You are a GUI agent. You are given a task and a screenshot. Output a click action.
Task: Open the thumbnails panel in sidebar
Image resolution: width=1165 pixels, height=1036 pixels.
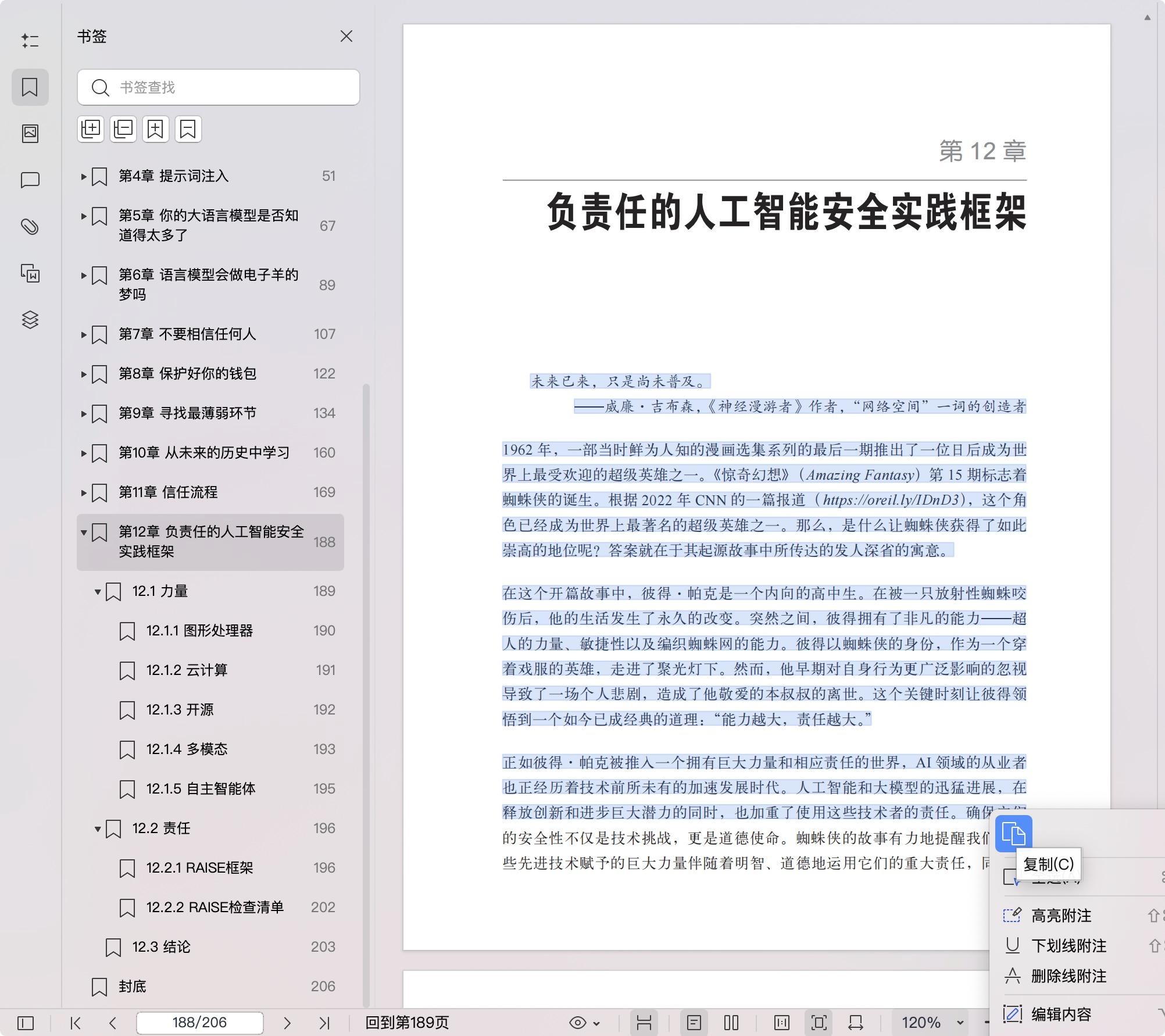click(x=30, y=134)
